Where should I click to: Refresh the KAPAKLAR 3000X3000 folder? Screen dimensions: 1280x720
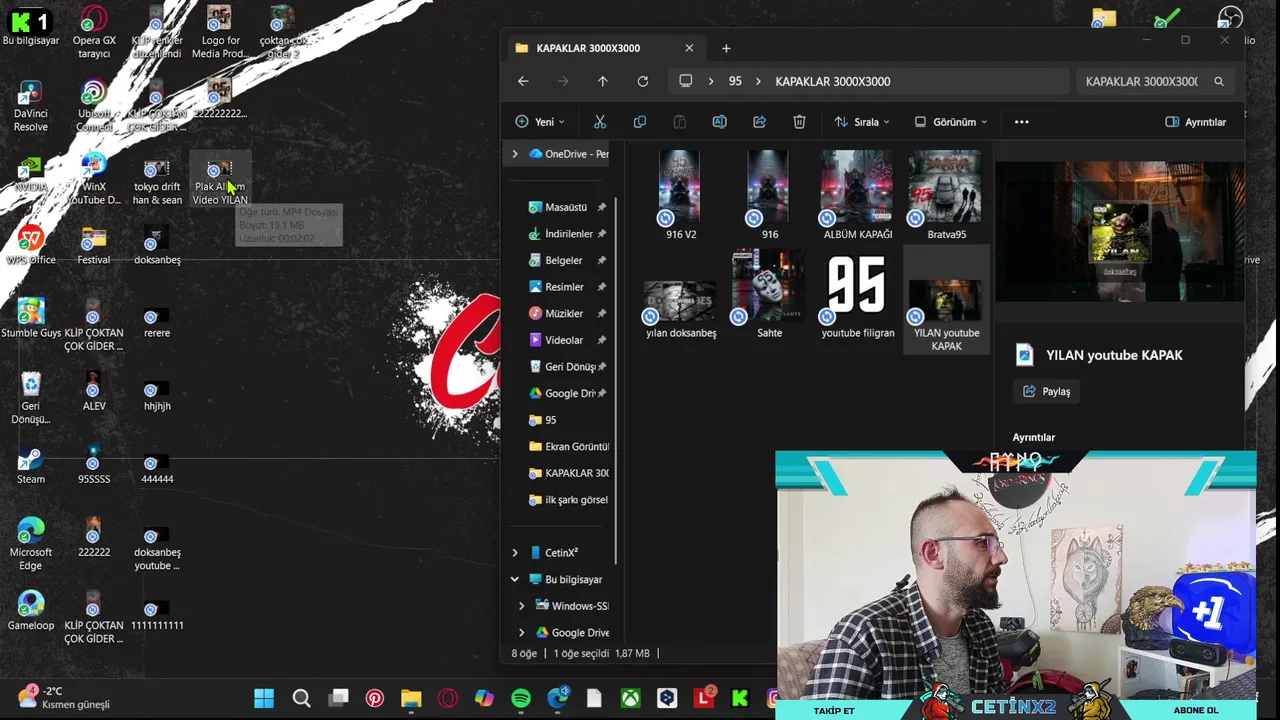642,81
